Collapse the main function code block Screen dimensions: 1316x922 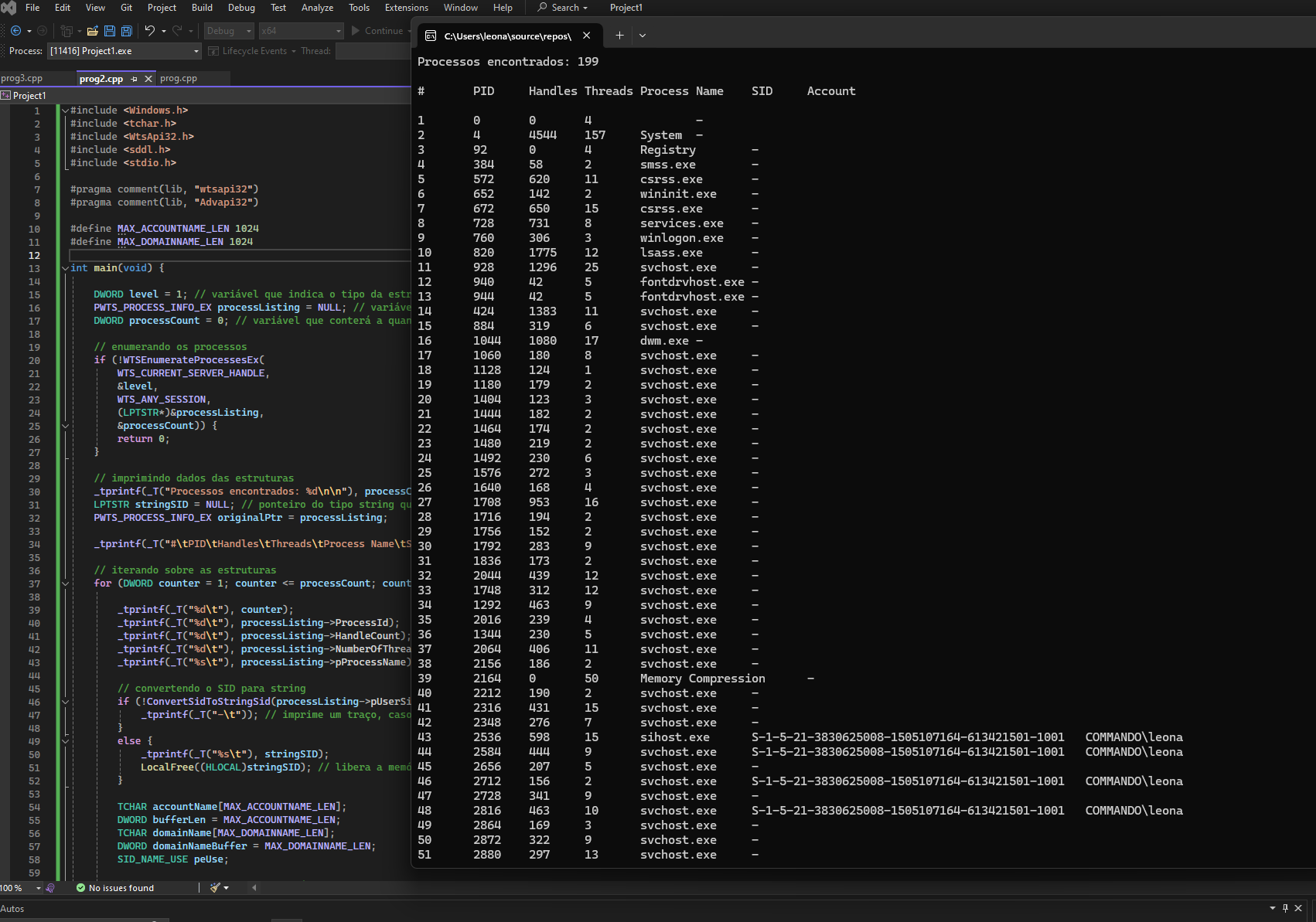click(65, 268)
